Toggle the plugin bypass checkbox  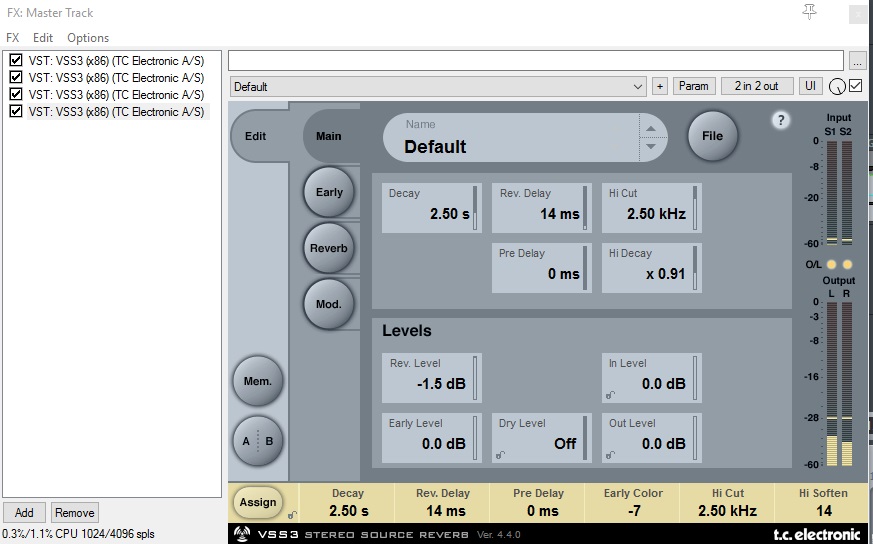click(x=856, y=86)
